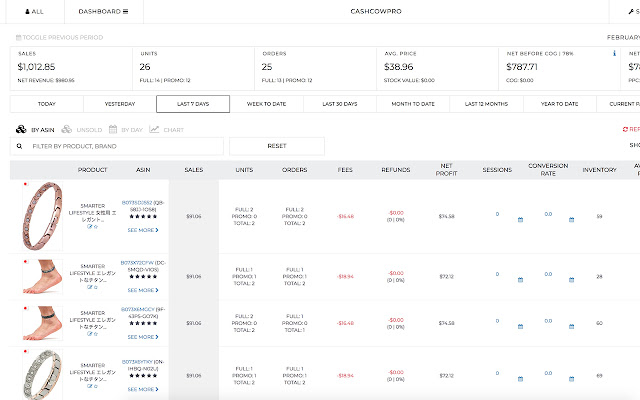Sort by Refunds column header
This screenshot has height=400, width=640.
pyautogui.click(x=396, y=170)
